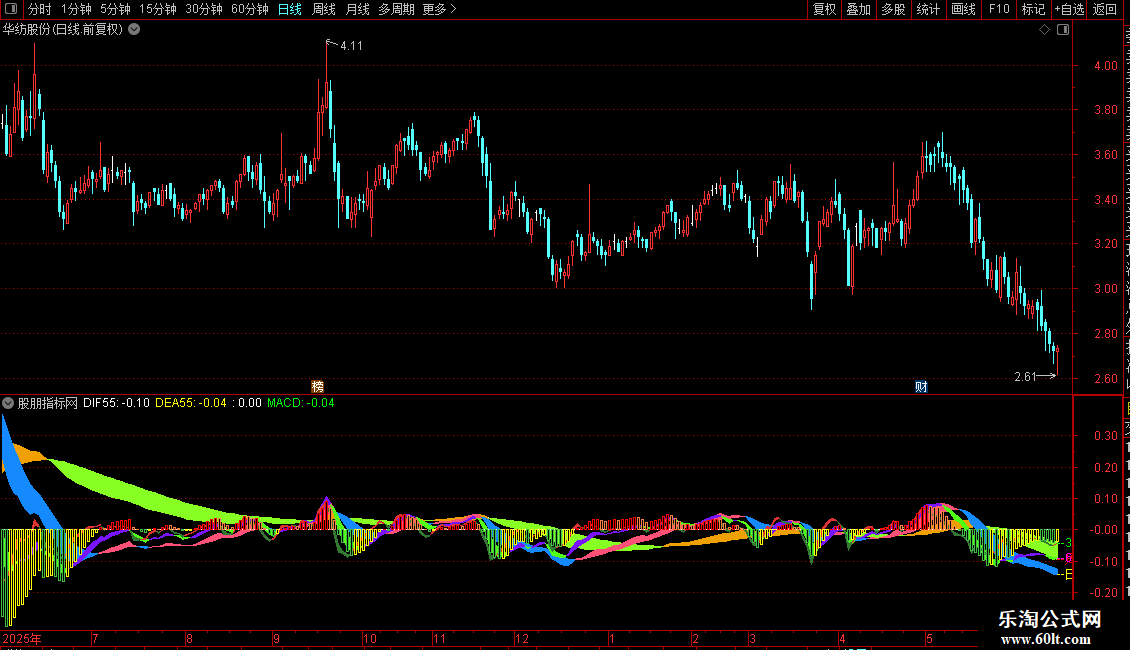Click the diamond icon in chart header
Image resolution: width=1130 pixels, height=650 pixels.
click(x=1044, y=30)
